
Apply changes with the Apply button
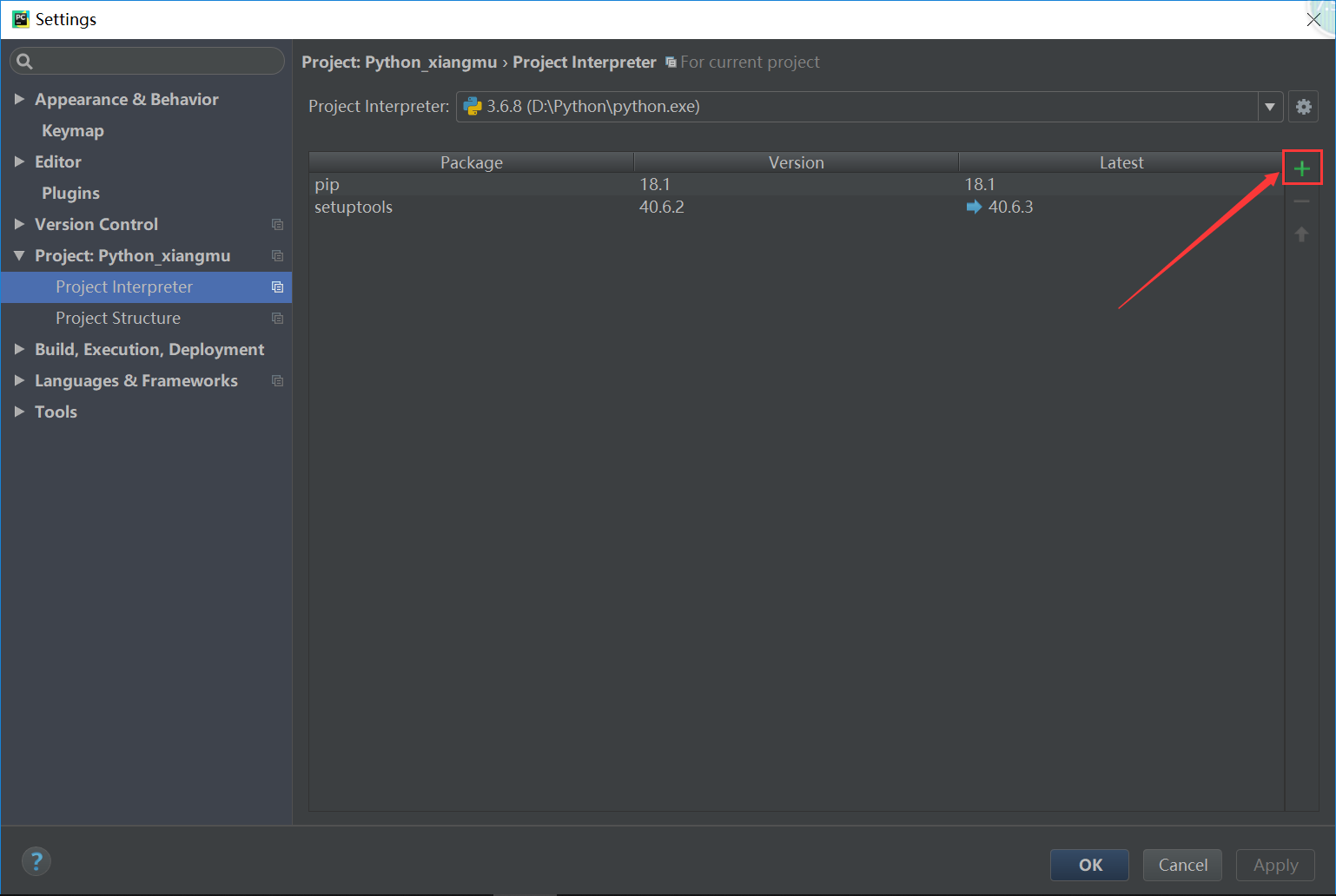click(x=1274, y=865)
